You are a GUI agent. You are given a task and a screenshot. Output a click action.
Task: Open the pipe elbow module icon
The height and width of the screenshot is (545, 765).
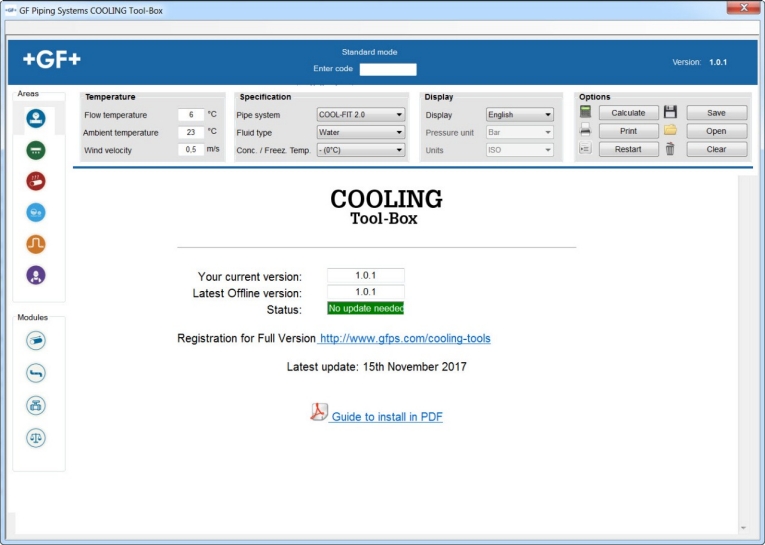click(x=36, y=373)
